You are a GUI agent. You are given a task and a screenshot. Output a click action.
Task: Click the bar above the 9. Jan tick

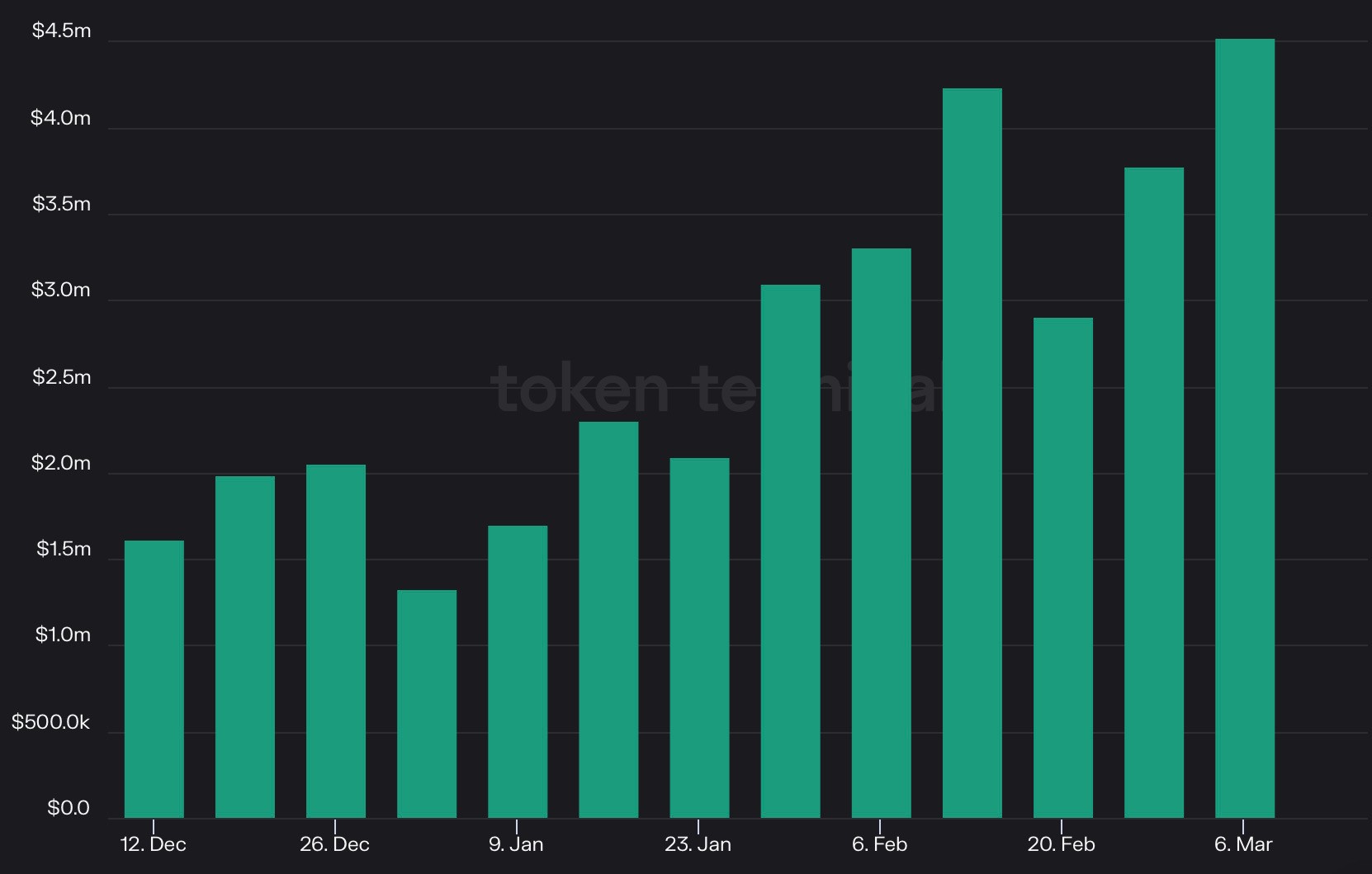coord(518,672)
